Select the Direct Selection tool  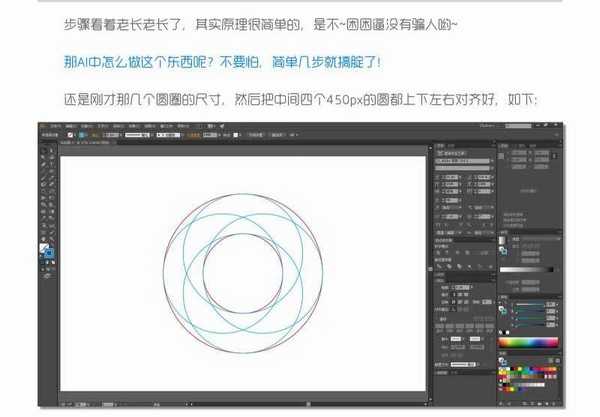(52, 152)
